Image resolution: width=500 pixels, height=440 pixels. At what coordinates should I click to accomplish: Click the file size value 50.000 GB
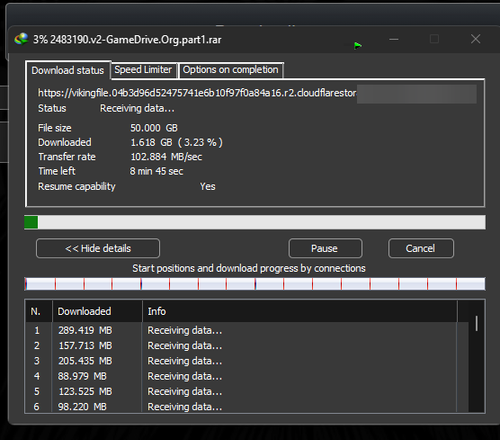[154, 128]
